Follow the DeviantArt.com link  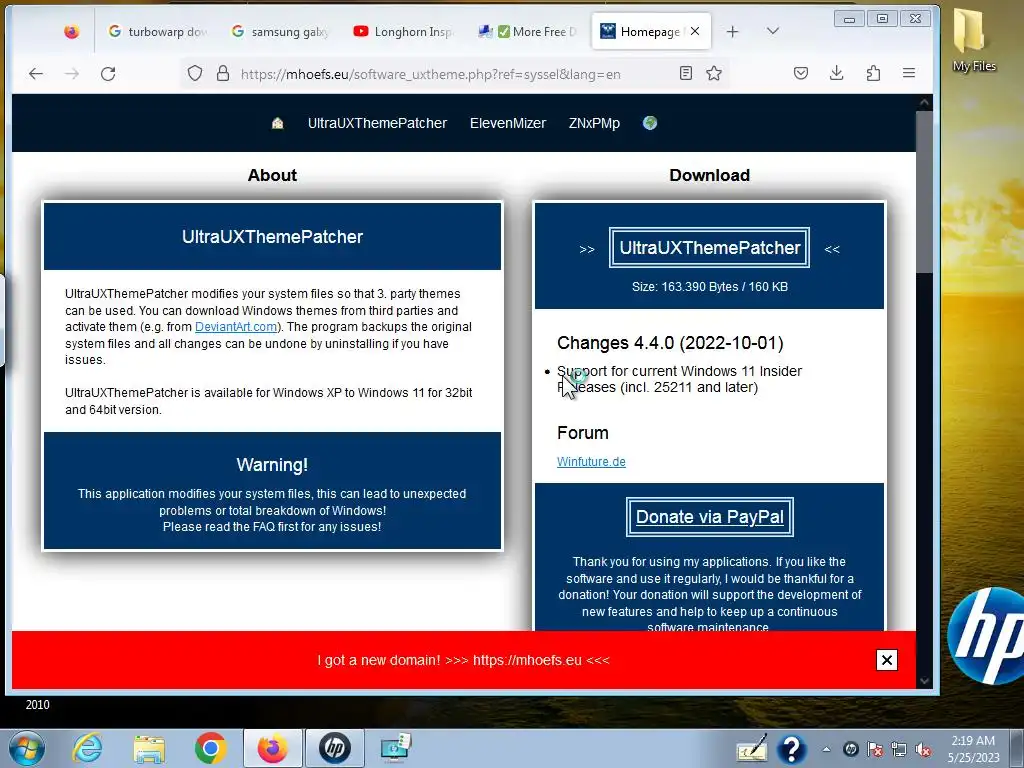(x=236, y=327)
